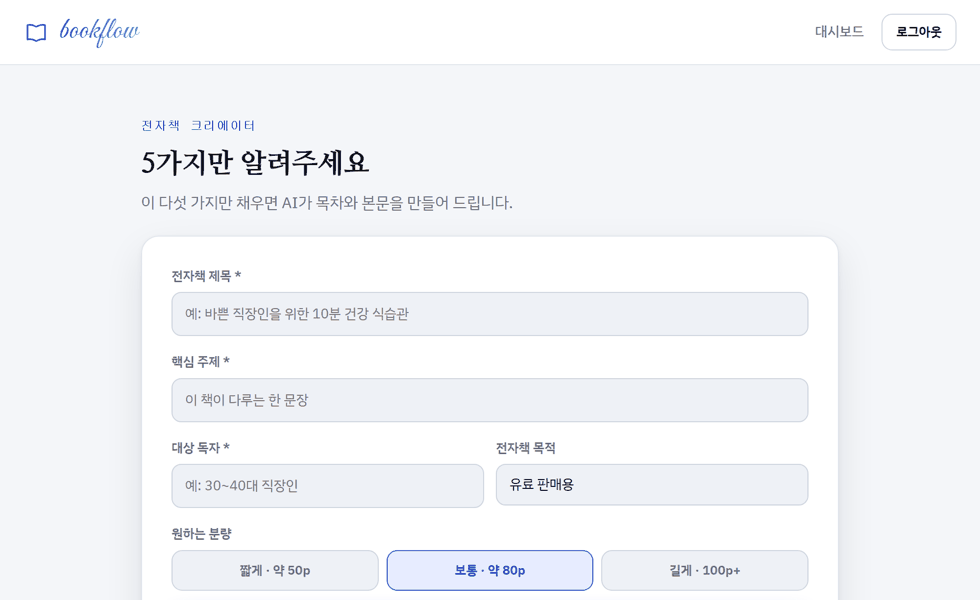
Task: Focus the 핵심 주제 input field
Action: point(489,400)
